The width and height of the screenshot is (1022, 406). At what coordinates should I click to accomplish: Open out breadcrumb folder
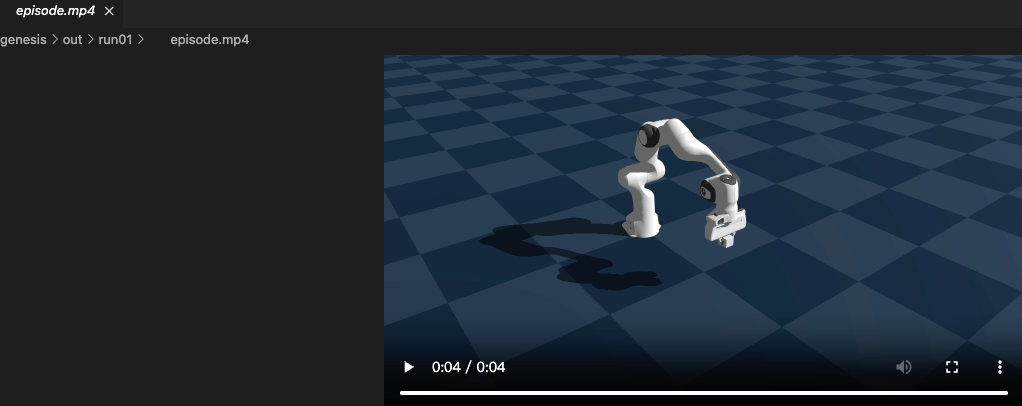click(72, 40)
